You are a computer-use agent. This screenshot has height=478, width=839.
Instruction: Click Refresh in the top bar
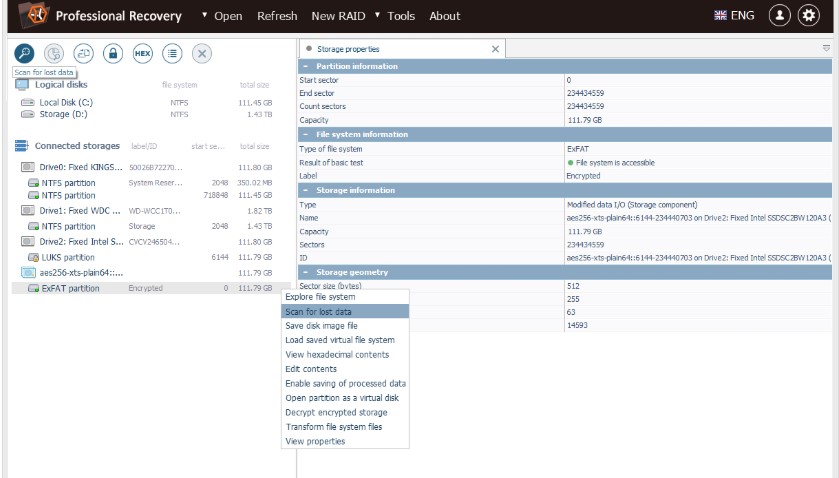tap(277, 16)
